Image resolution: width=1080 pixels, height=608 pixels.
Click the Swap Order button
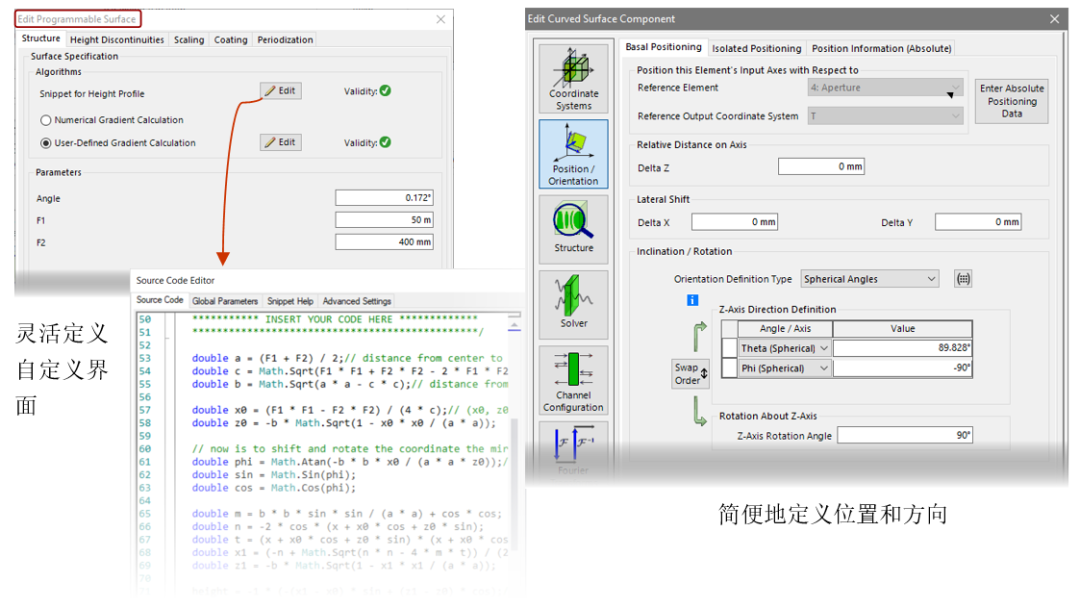[690, 374]
